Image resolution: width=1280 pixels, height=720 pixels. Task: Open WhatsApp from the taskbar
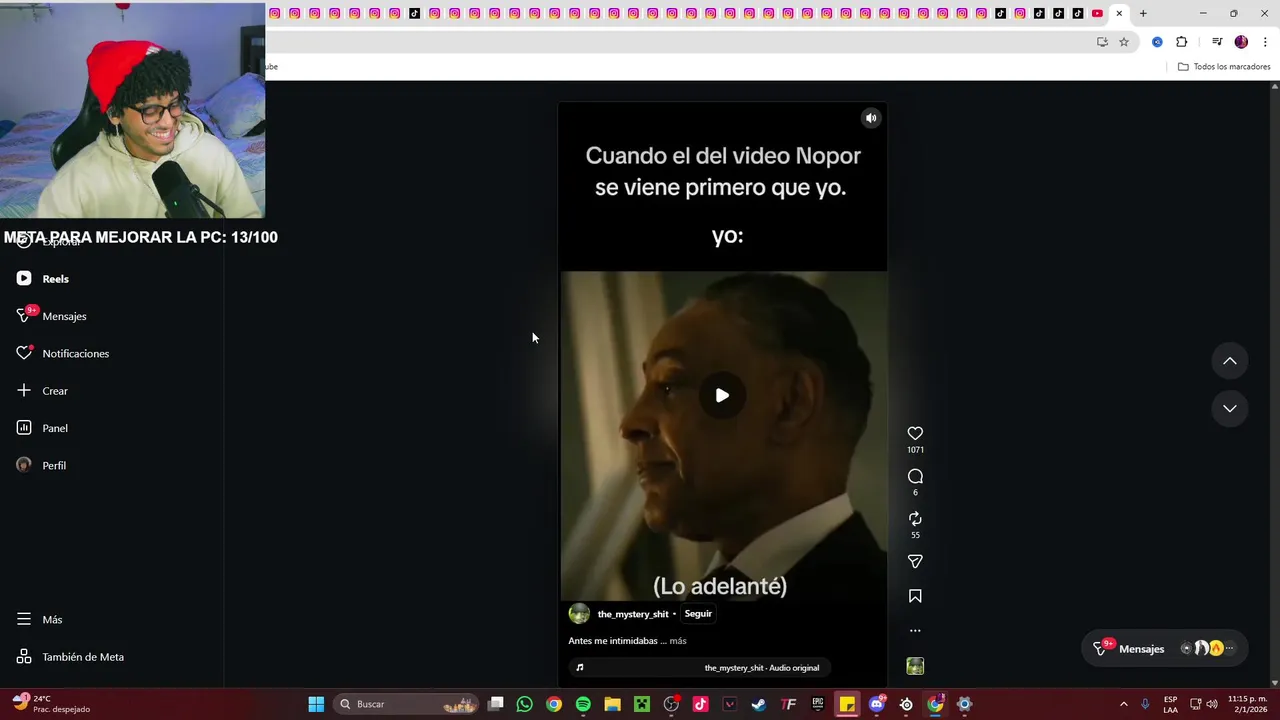(525, 704)
